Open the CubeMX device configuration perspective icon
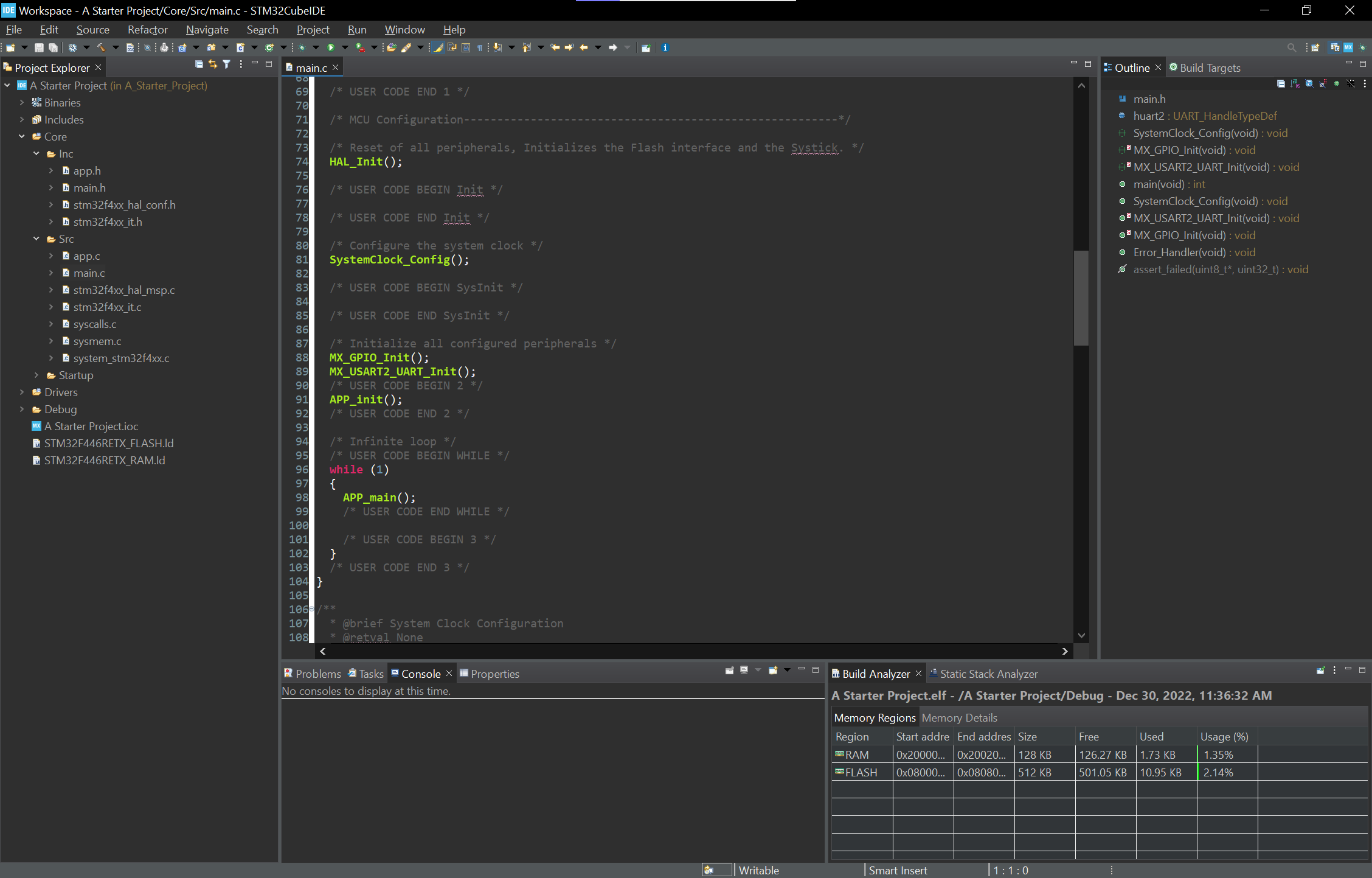 (x=1348, y=47)
